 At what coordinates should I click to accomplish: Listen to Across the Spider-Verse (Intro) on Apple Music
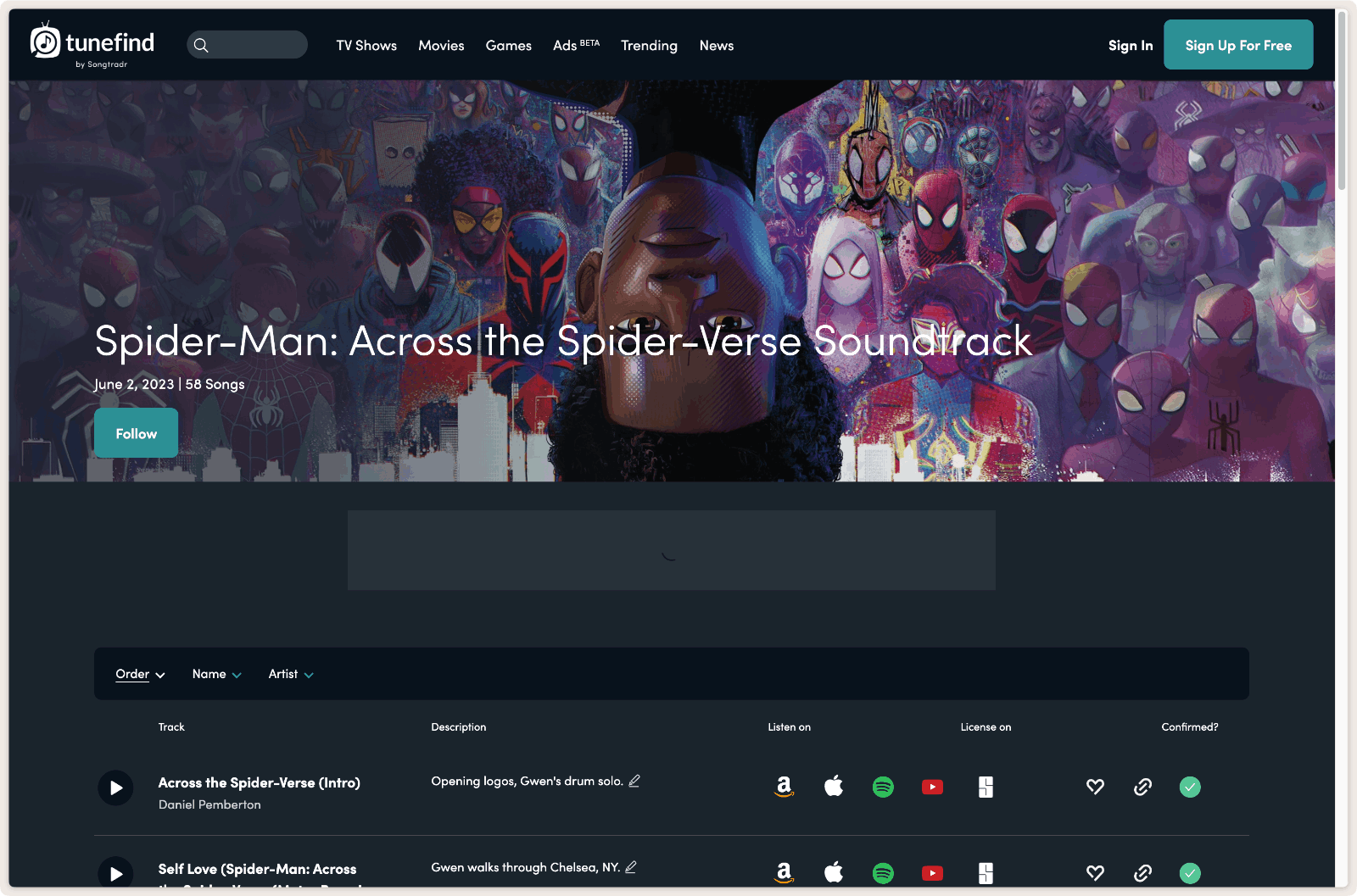coord(834,787)
